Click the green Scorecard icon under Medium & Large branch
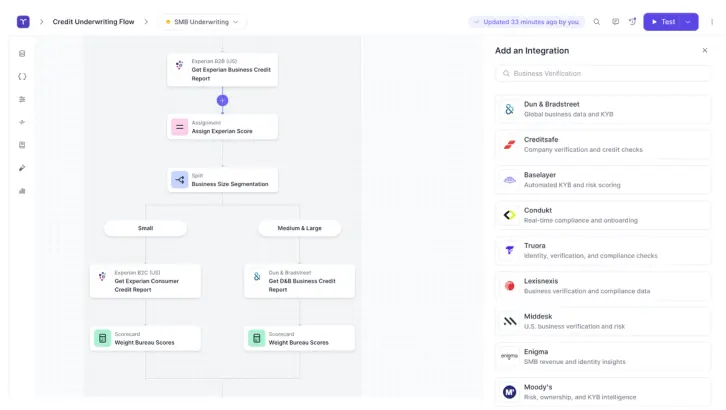Image resolution: width=726 pixels, height=410 pixels. pos(257,338)
